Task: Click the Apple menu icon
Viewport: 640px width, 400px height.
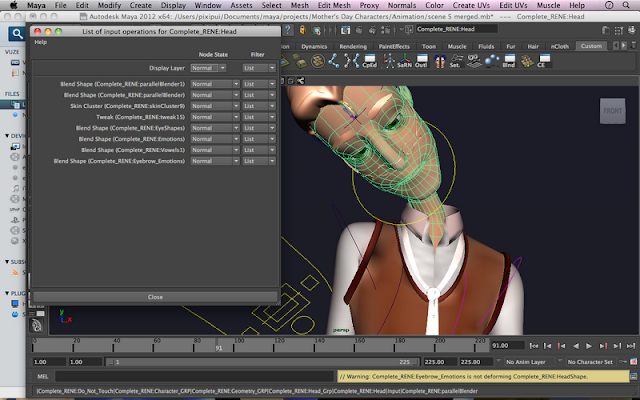Action: tap(13, 5)
